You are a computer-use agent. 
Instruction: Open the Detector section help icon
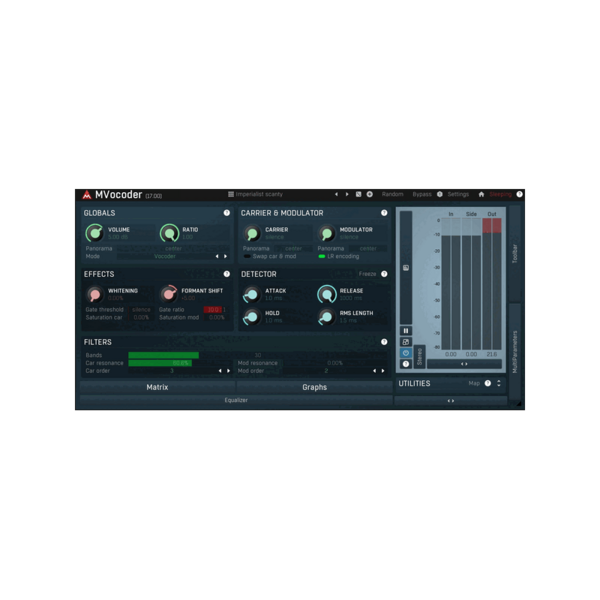[384, 274]
